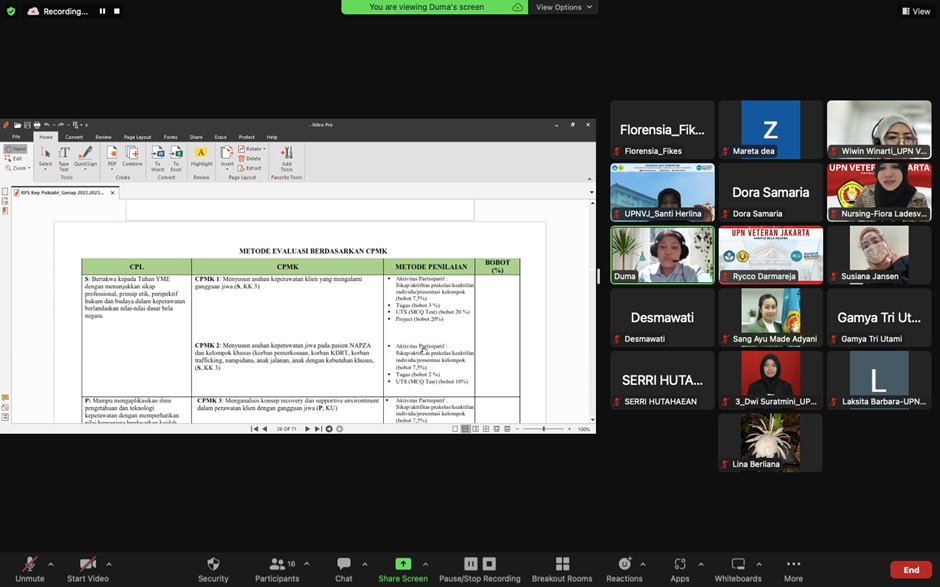Click the green Share Screen icon
Viewport: 940px width, 587px height.
pyautogui.click(x=403, y=565)
